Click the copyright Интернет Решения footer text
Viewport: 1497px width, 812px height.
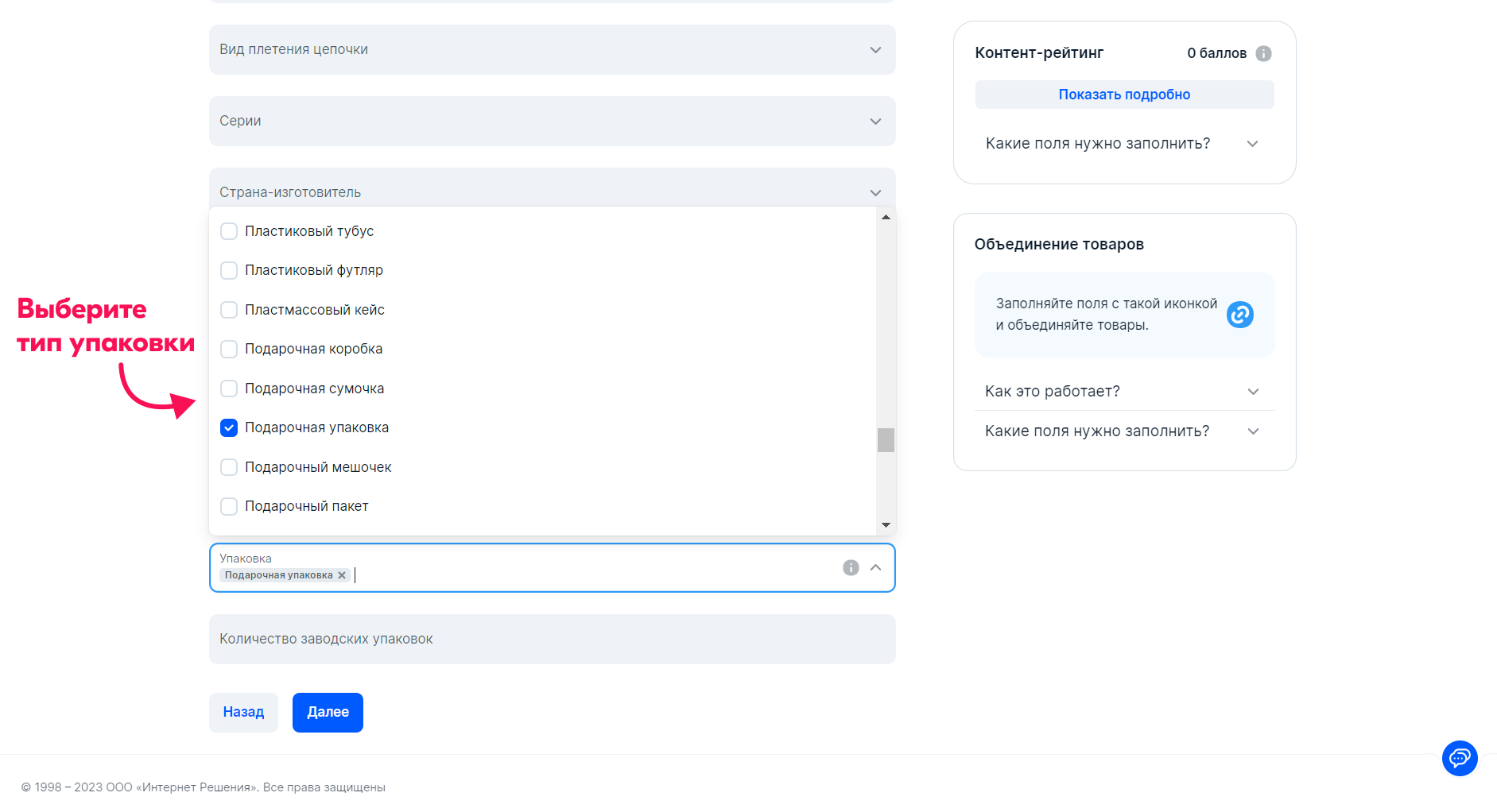[204, 787]
